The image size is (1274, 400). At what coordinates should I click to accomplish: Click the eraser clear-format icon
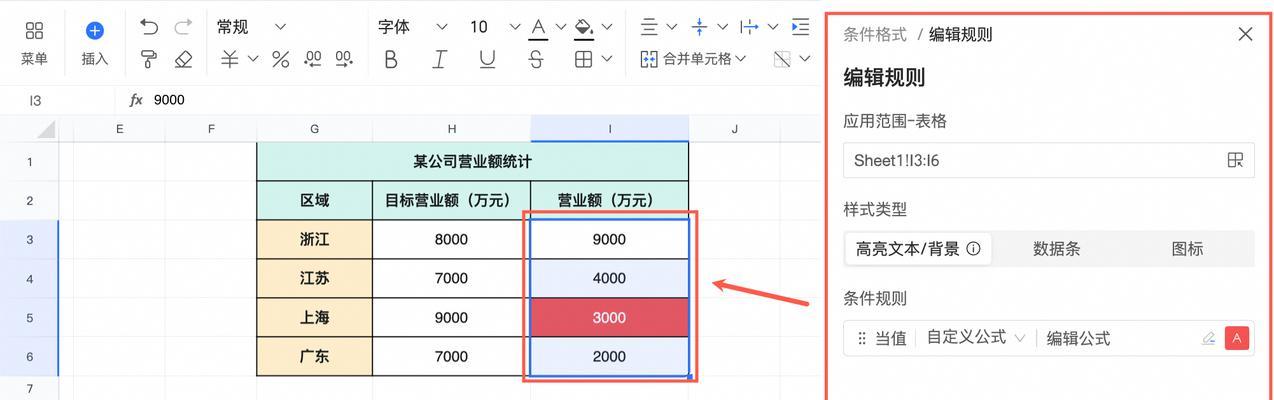pyautogui.click(x=183, y=60)
